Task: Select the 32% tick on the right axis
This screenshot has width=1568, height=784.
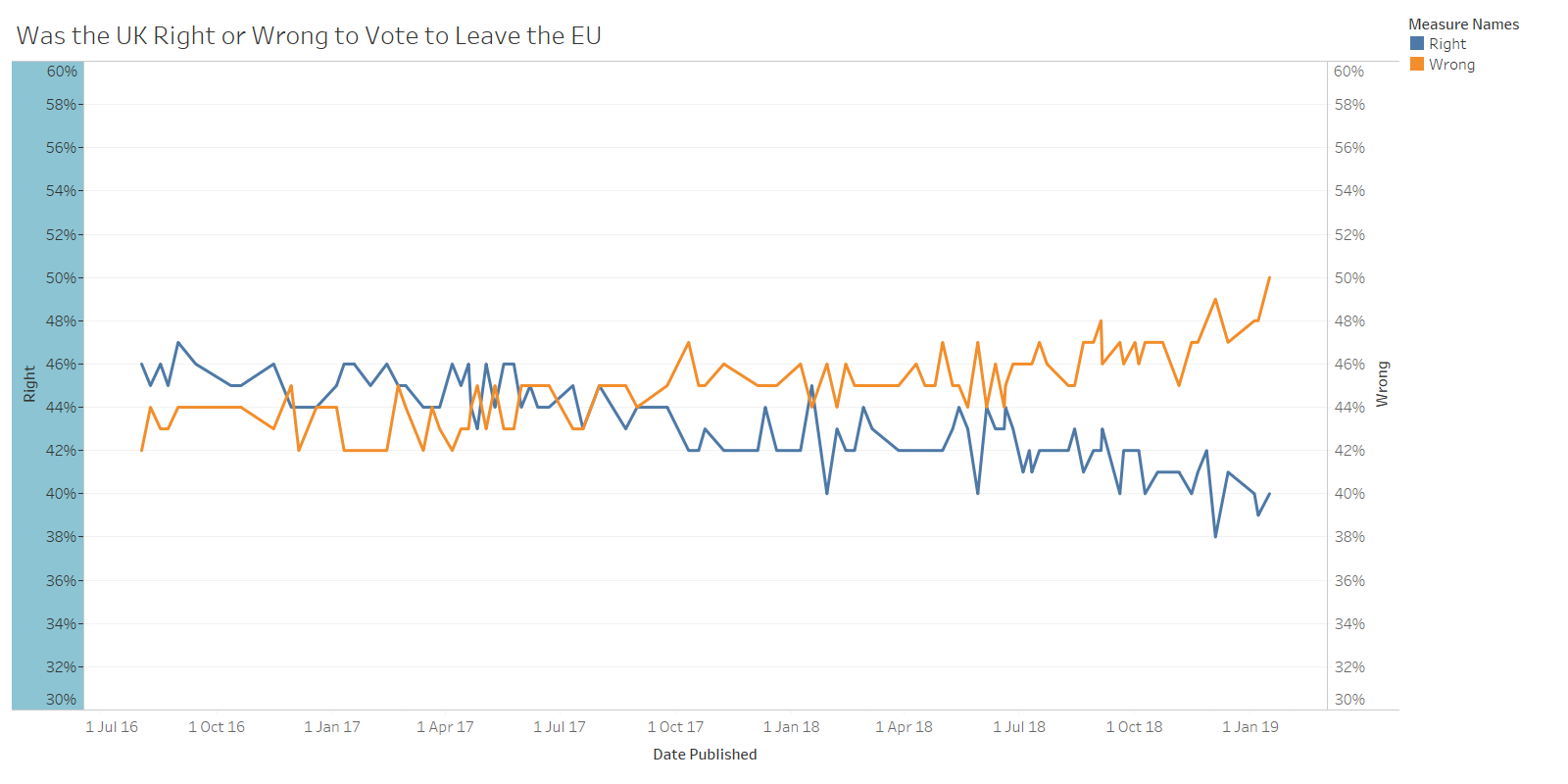Action: (x=1349, y=667)
